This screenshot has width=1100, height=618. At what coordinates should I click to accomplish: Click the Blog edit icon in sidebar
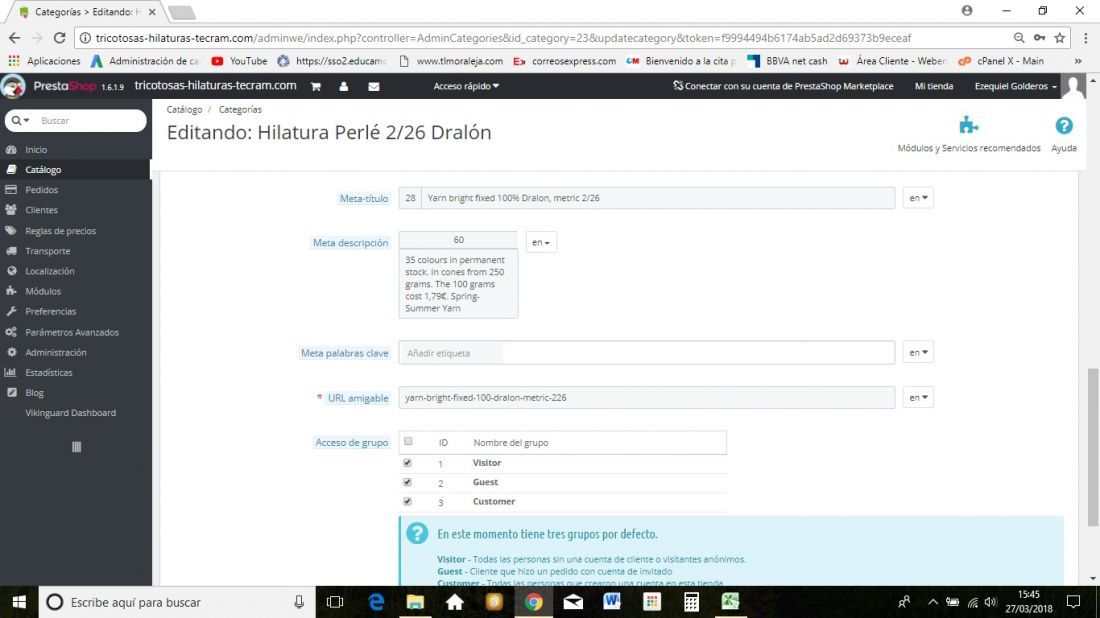pyautogui.click(x=11, y=393)
